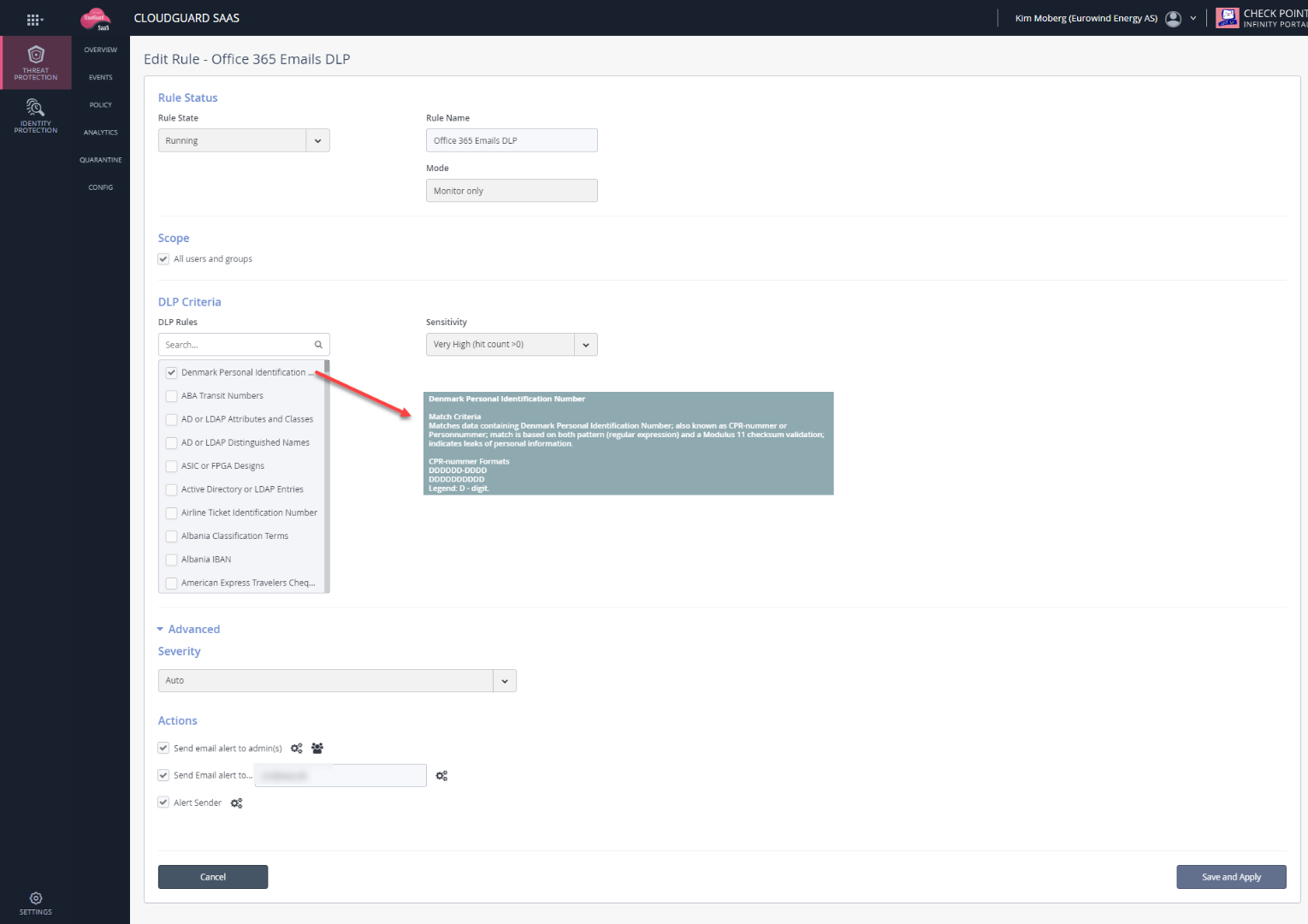Check Airline Ticket Identification Number rule
1308x924 pixels.
[171, 513]
